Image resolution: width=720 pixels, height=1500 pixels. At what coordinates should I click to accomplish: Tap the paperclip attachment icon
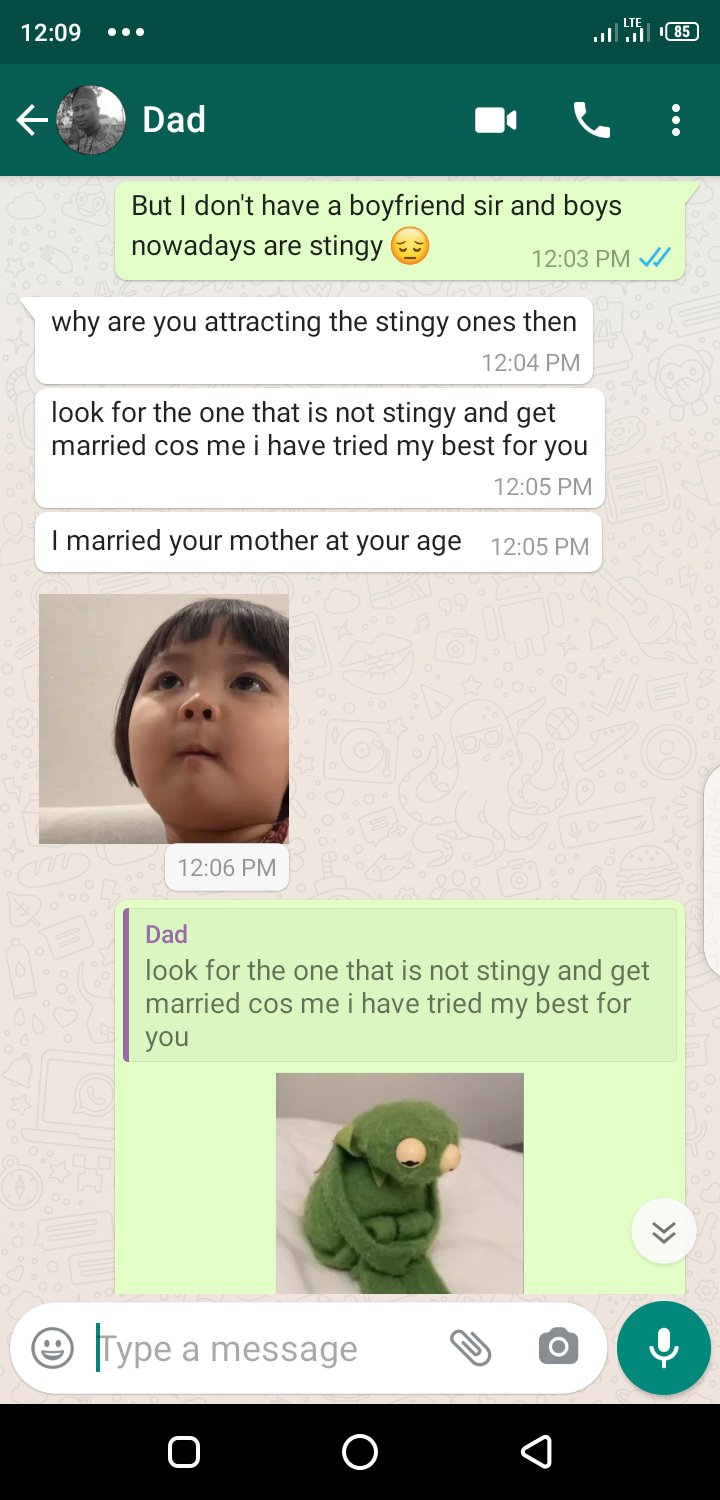470,1348
